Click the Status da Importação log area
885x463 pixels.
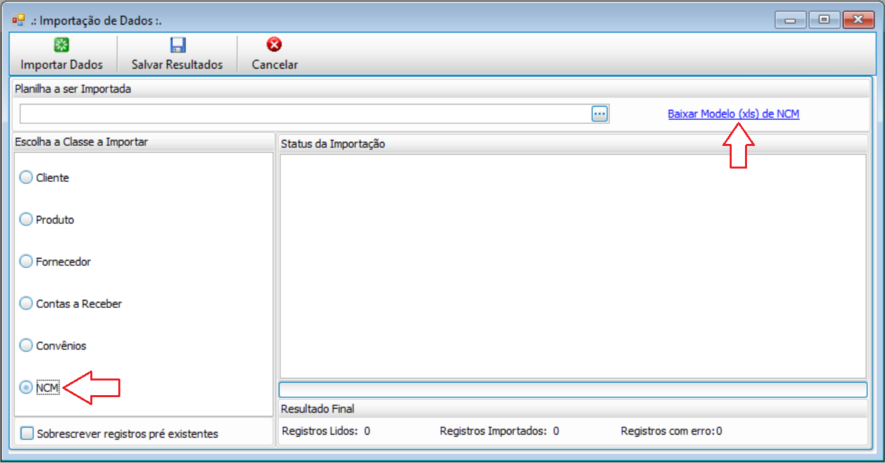(573, 266)
